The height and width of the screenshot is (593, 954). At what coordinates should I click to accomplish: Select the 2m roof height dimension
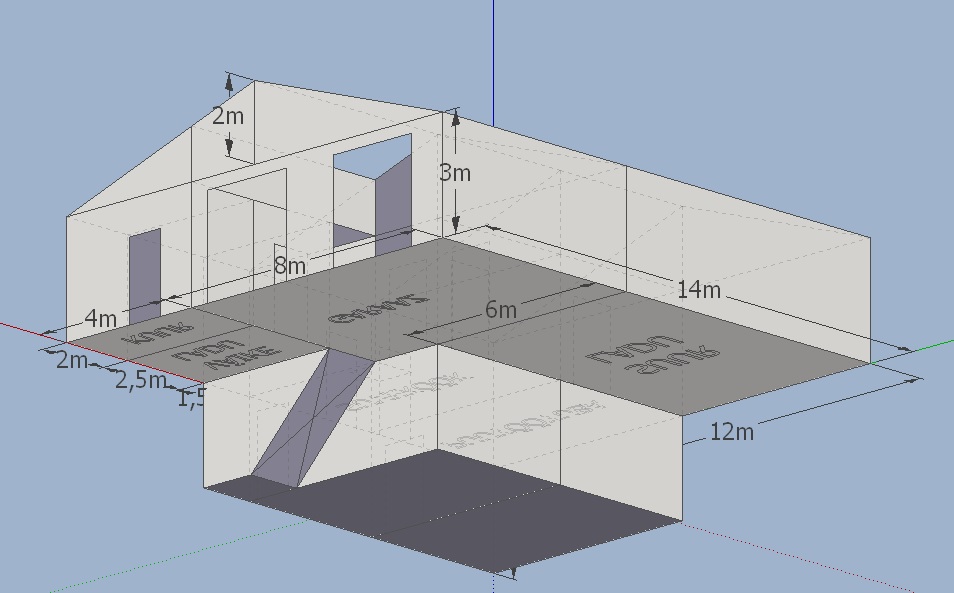[x=228, y=116]
